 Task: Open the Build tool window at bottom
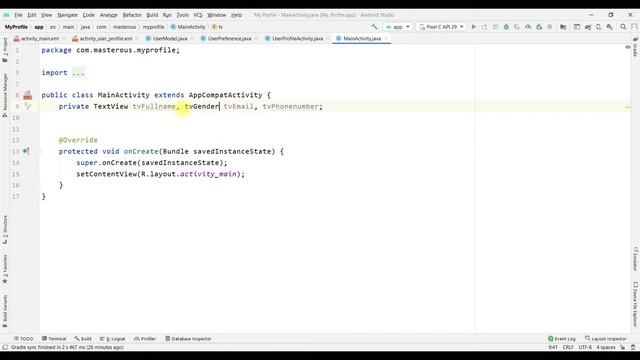click(x=83, y=339)
